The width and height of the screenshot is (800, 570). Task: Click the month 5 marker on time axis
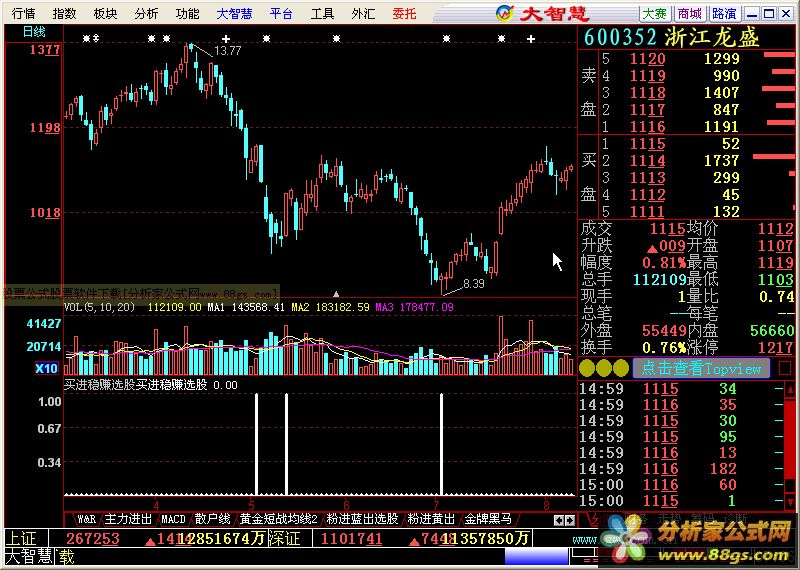252,505
